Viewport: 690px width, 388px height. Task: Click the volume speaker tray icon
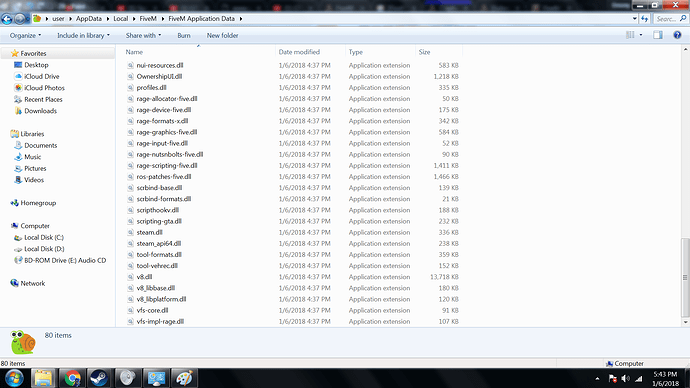pyautogui.click(x=625, y=378)
